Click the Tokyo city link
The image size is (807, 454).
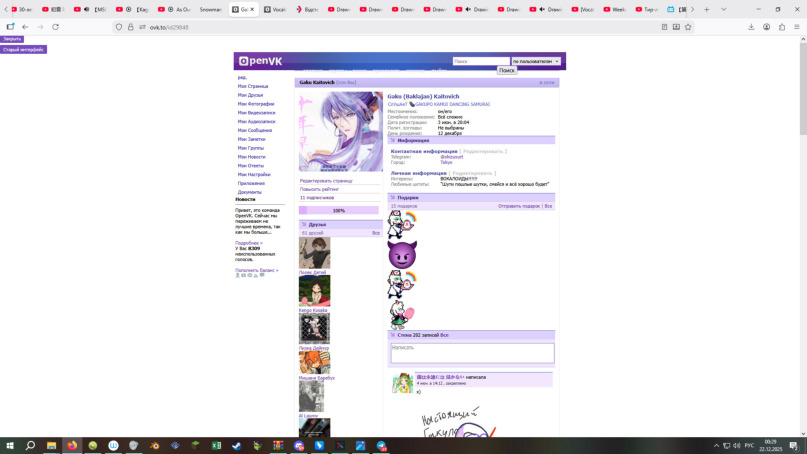(x=446, y=162)
